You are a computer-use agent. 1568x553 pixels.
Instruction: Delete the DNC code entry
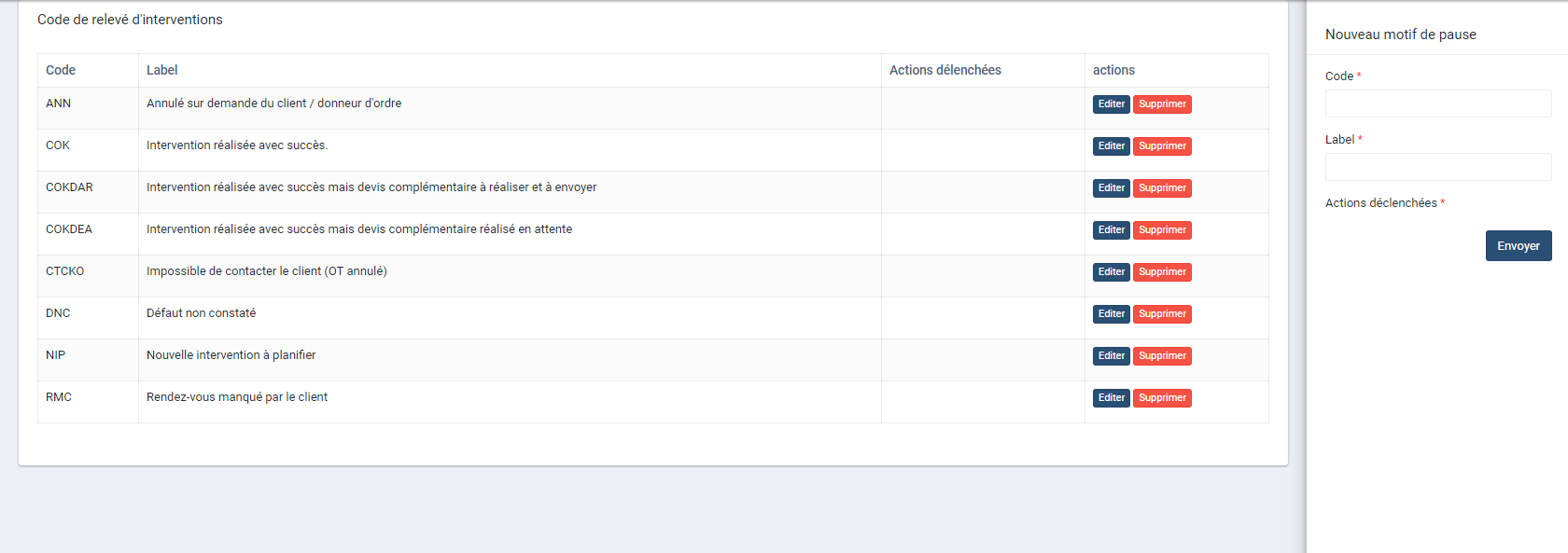(1162, 314)
